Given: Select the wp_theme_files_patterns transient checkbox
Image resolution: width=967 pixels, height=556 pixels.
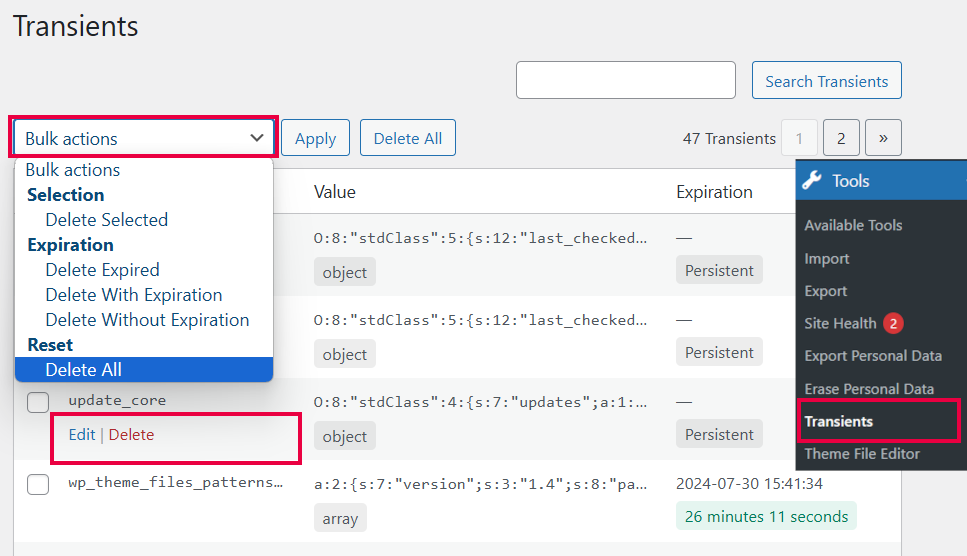Looking at the screenshot, I should (38, 484).
